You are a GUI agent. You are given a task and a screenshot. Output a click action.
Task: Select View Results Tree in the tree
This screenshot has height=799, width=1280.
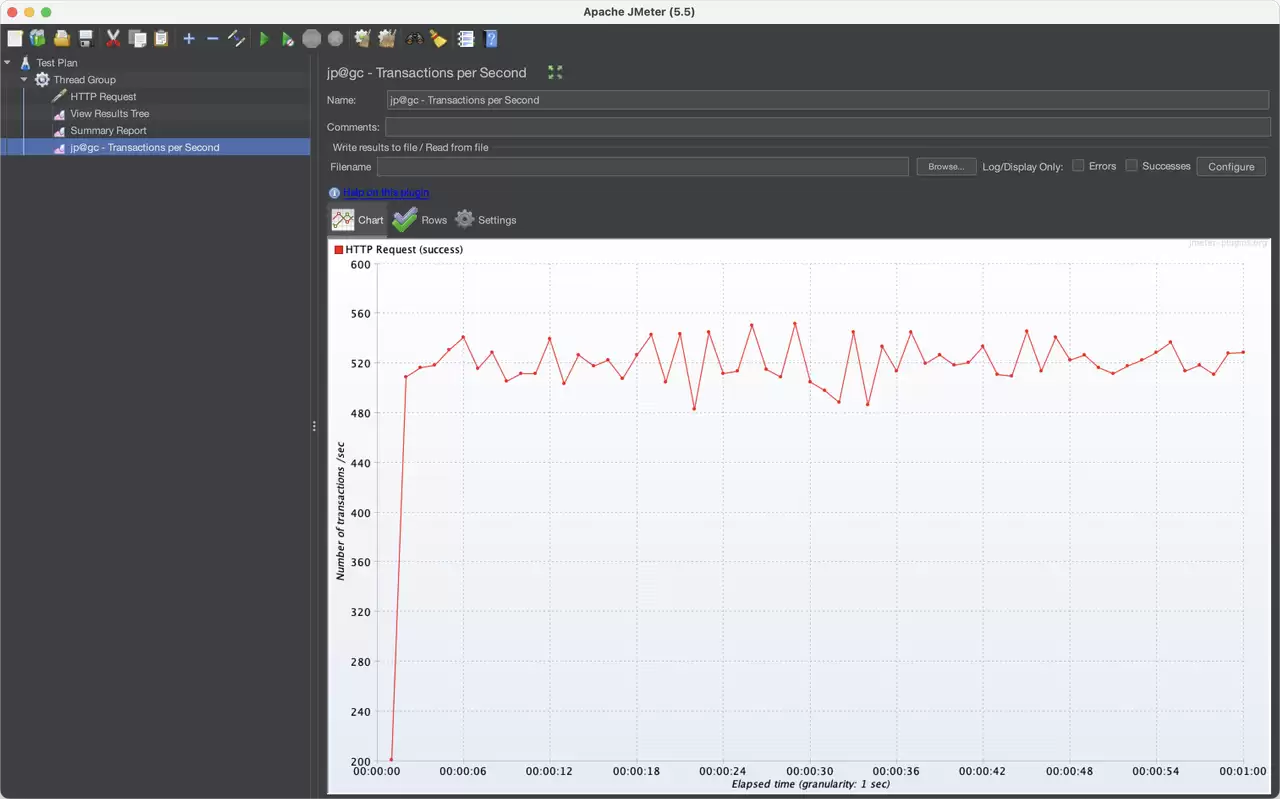pyautogui.click(x=110, y=113)
